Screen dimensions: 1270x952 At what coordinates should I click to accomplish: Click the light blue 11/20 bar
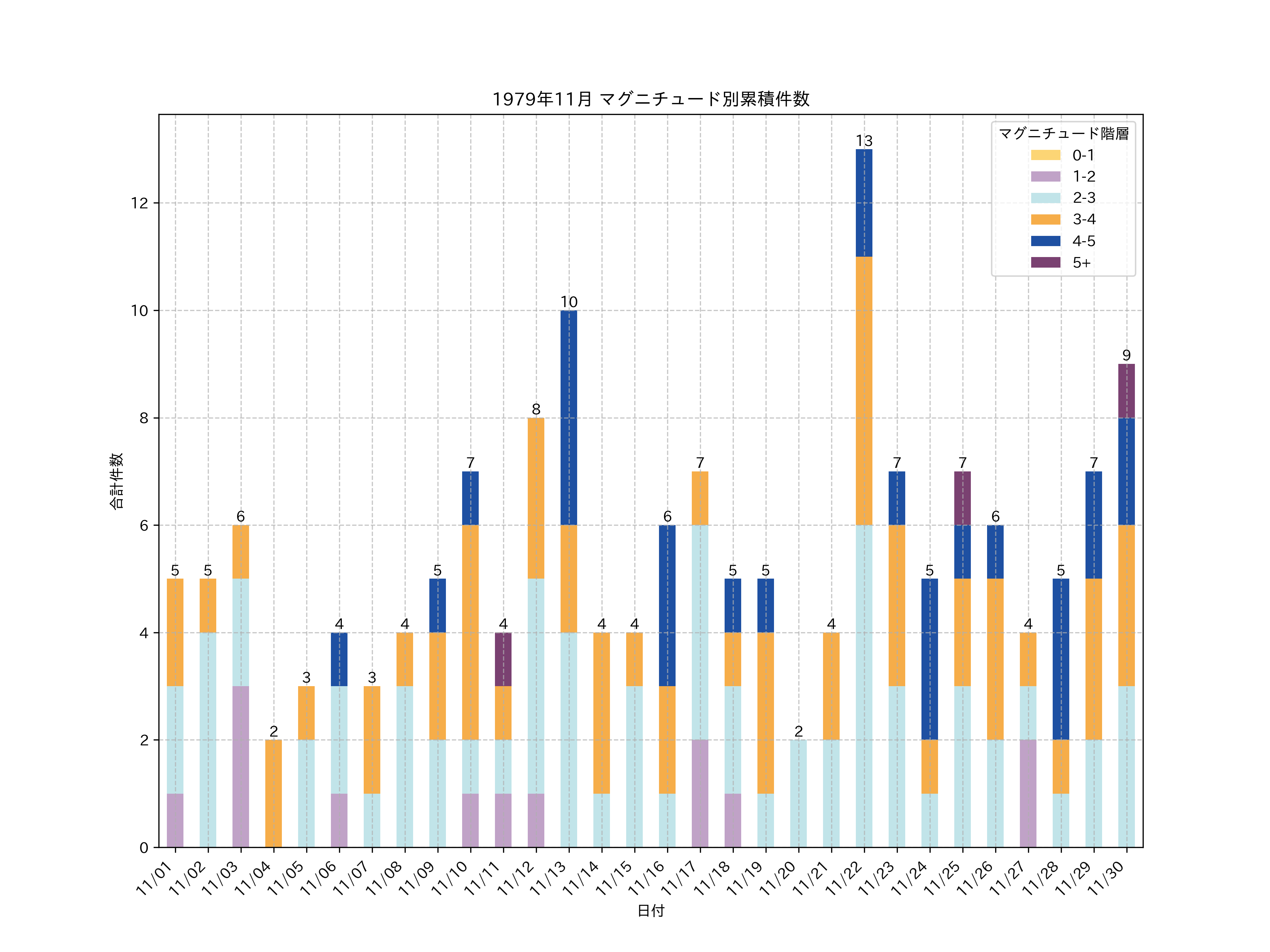798,793
